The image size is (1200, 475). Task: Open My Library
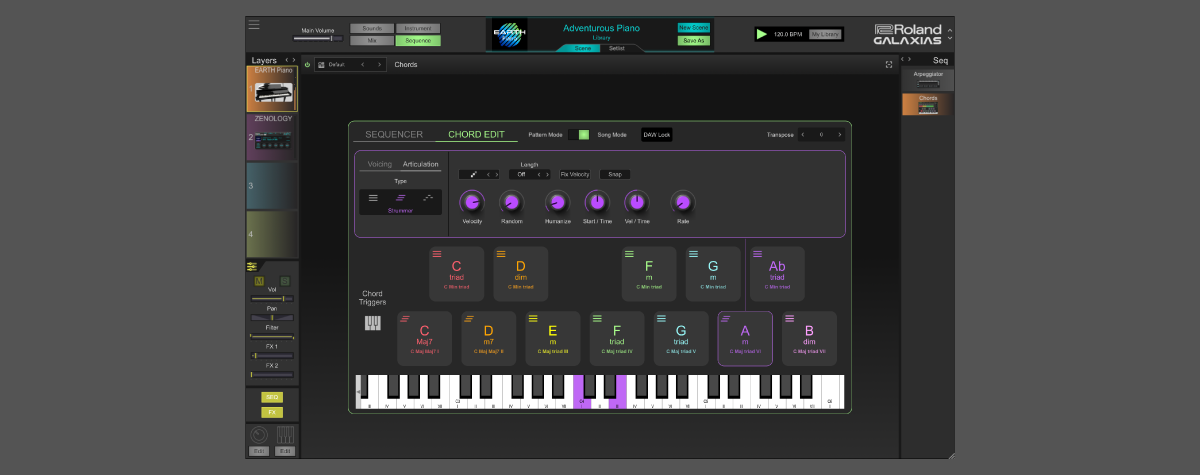pyautogui.click(x=825, y=34)
